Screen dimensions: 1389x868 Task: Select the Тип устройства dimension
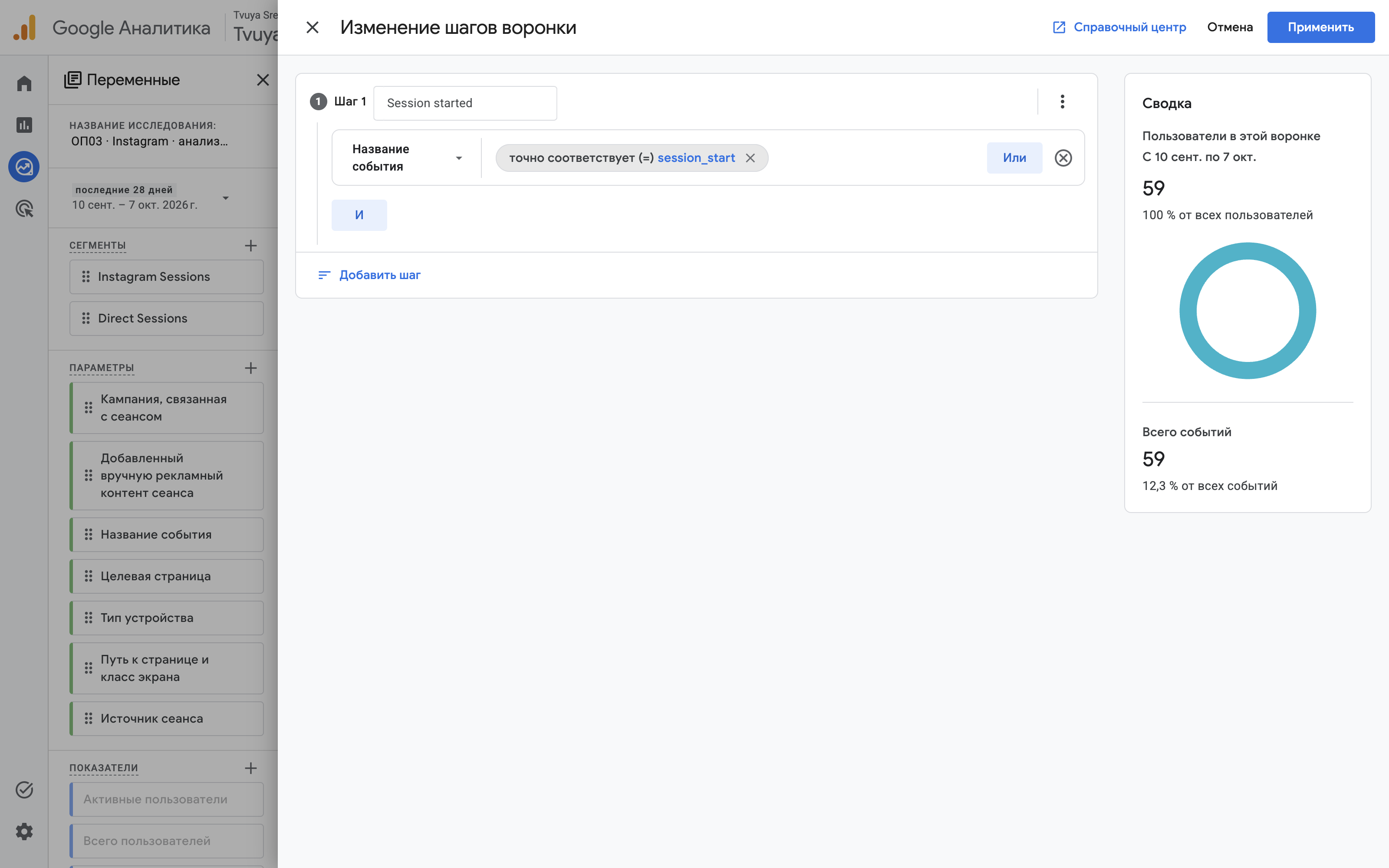(x=166, y=618)
